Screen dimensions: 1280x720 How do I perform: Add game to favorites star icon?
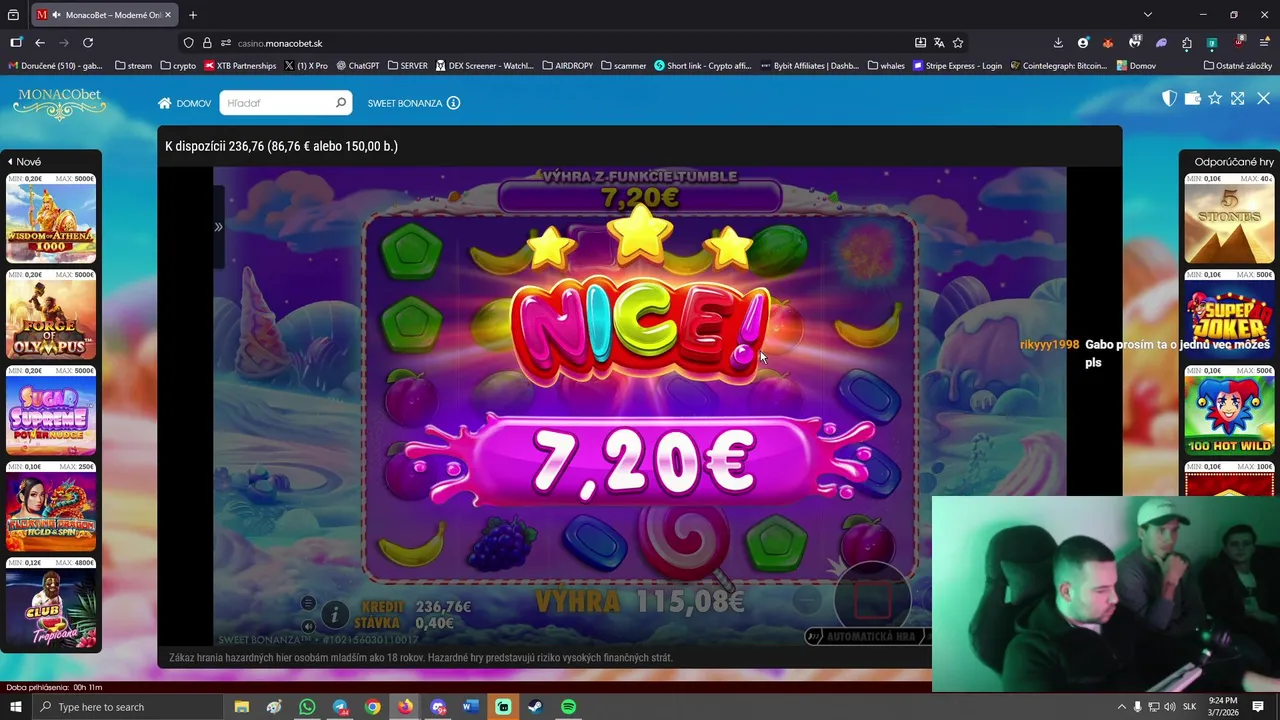[1215, 98]
